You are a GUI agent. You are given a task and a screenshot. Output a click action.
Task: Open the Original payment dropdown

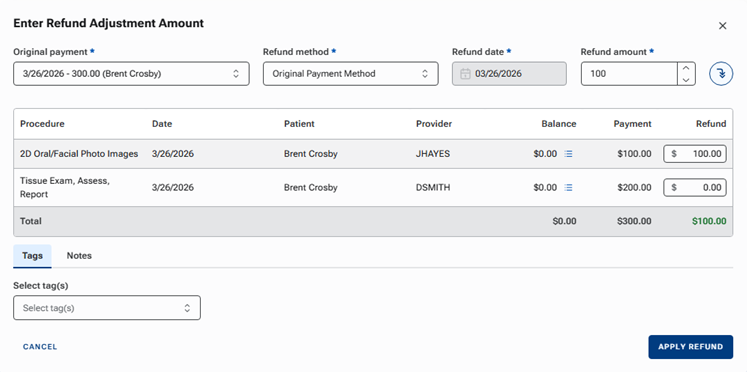[x=131, y=74]
